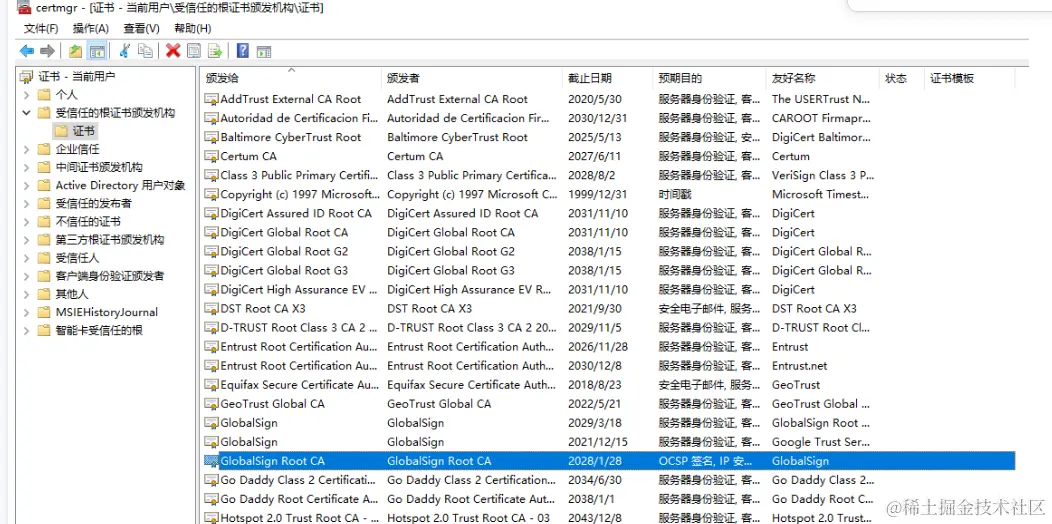Select the highlighted GlobalSign Root CA row
This screenshot has width=1052, height=524.
[x=607, y=461]
